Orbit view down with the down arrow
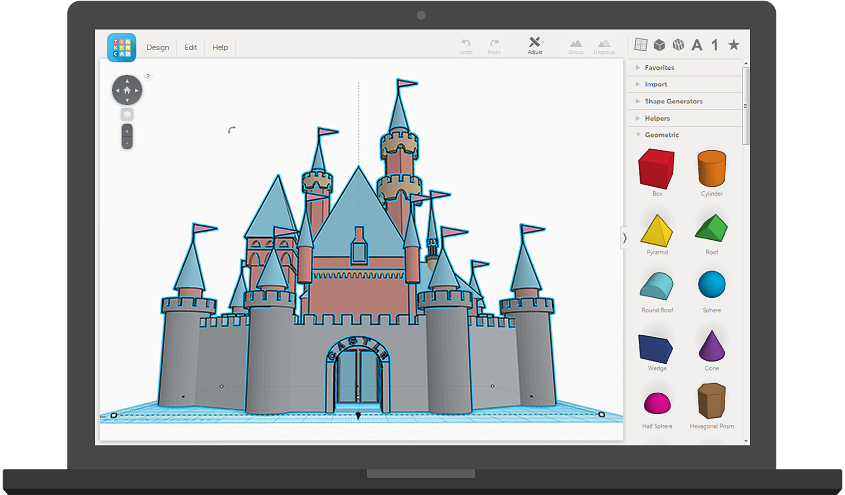This screenshot has height=495, width=845. (127, 100)
